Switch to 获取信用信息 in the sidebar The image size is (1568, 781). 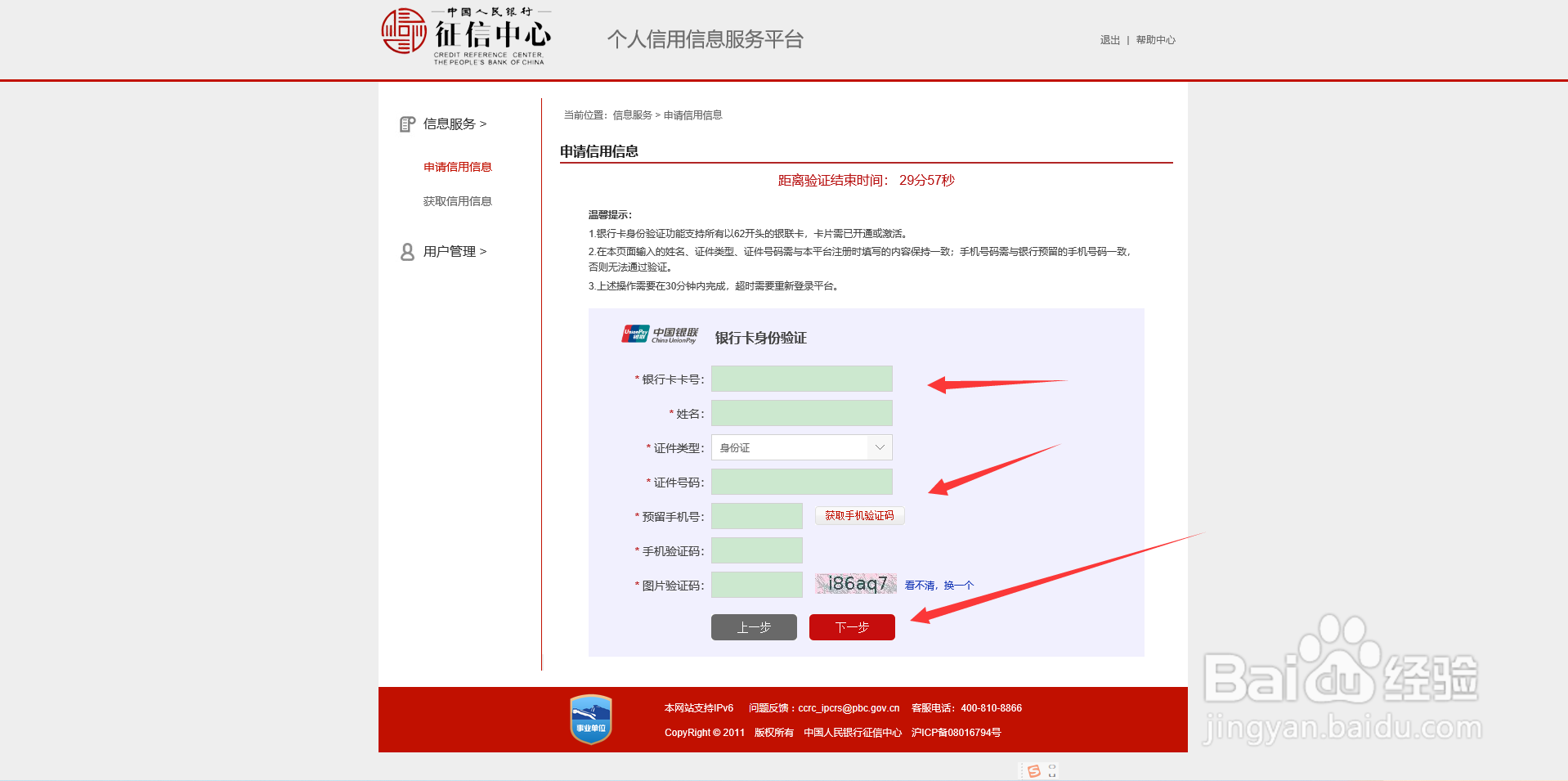pos(458,200)
